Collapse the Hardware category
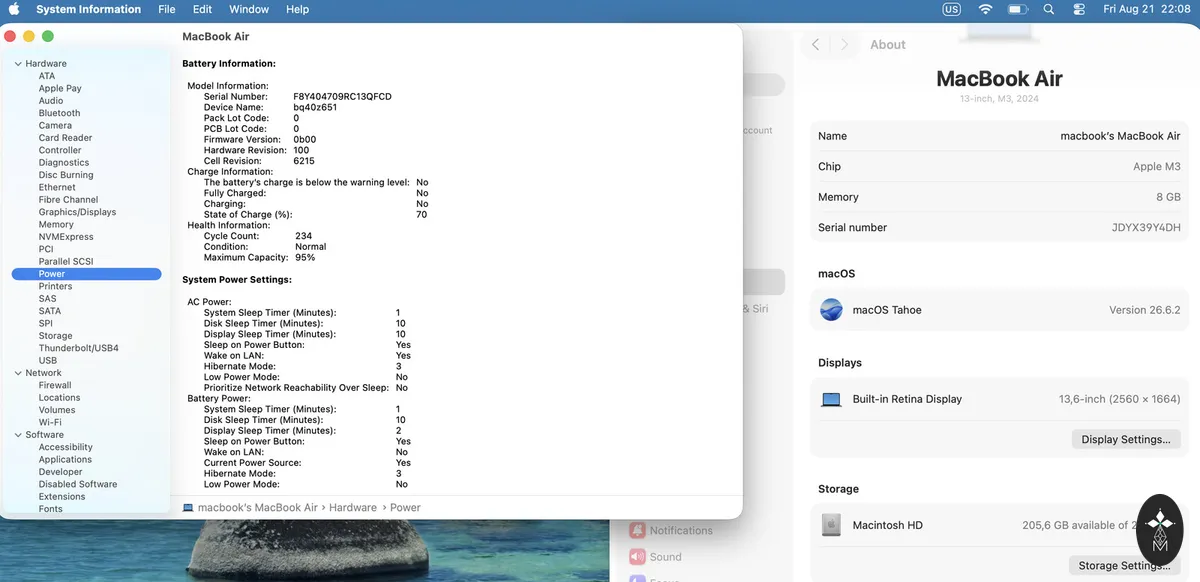The height and width of the screenshot is (582, 1200). (x=18, y=64)
